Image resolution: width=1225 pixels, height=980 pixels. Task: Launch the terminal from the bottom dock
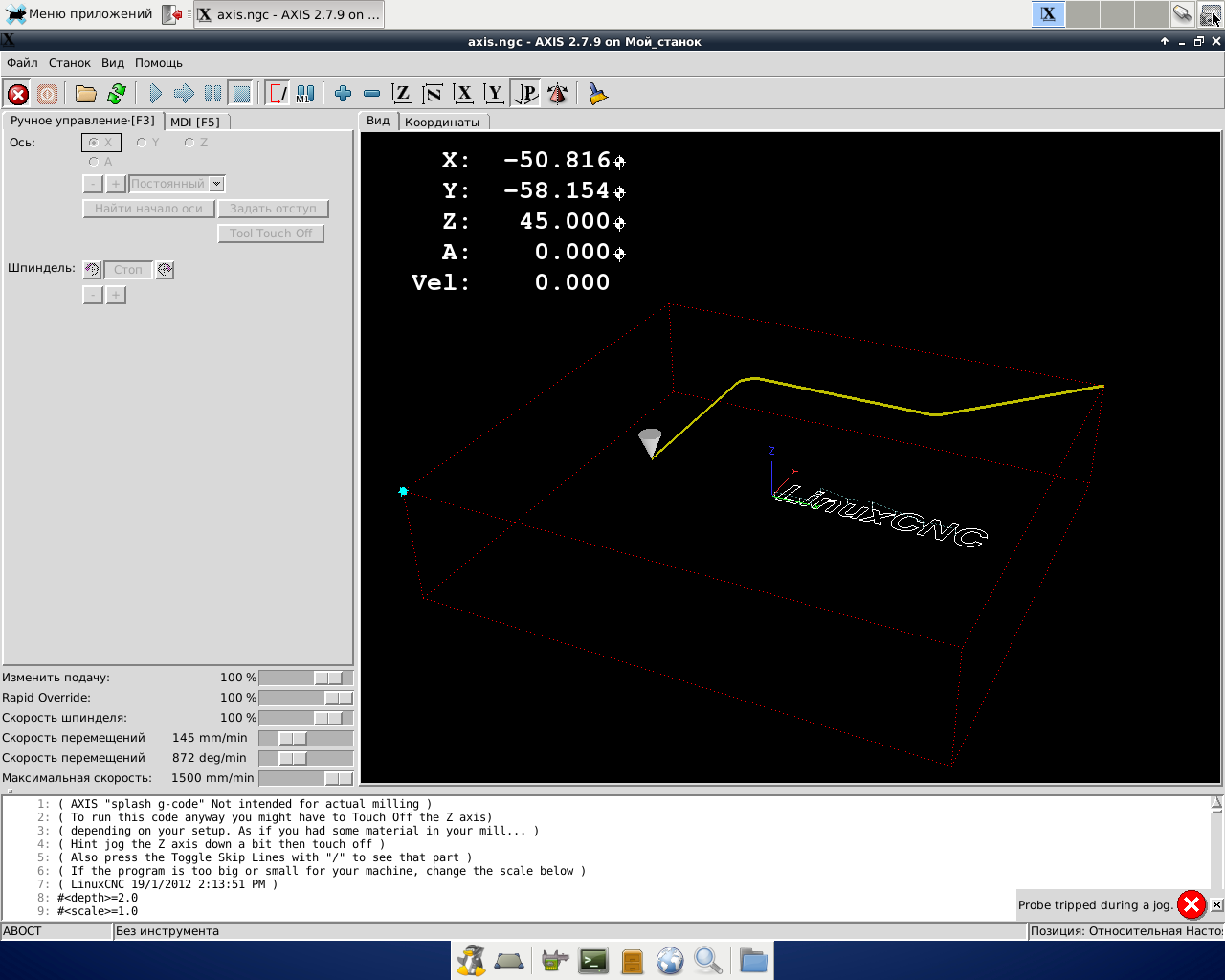593,960
